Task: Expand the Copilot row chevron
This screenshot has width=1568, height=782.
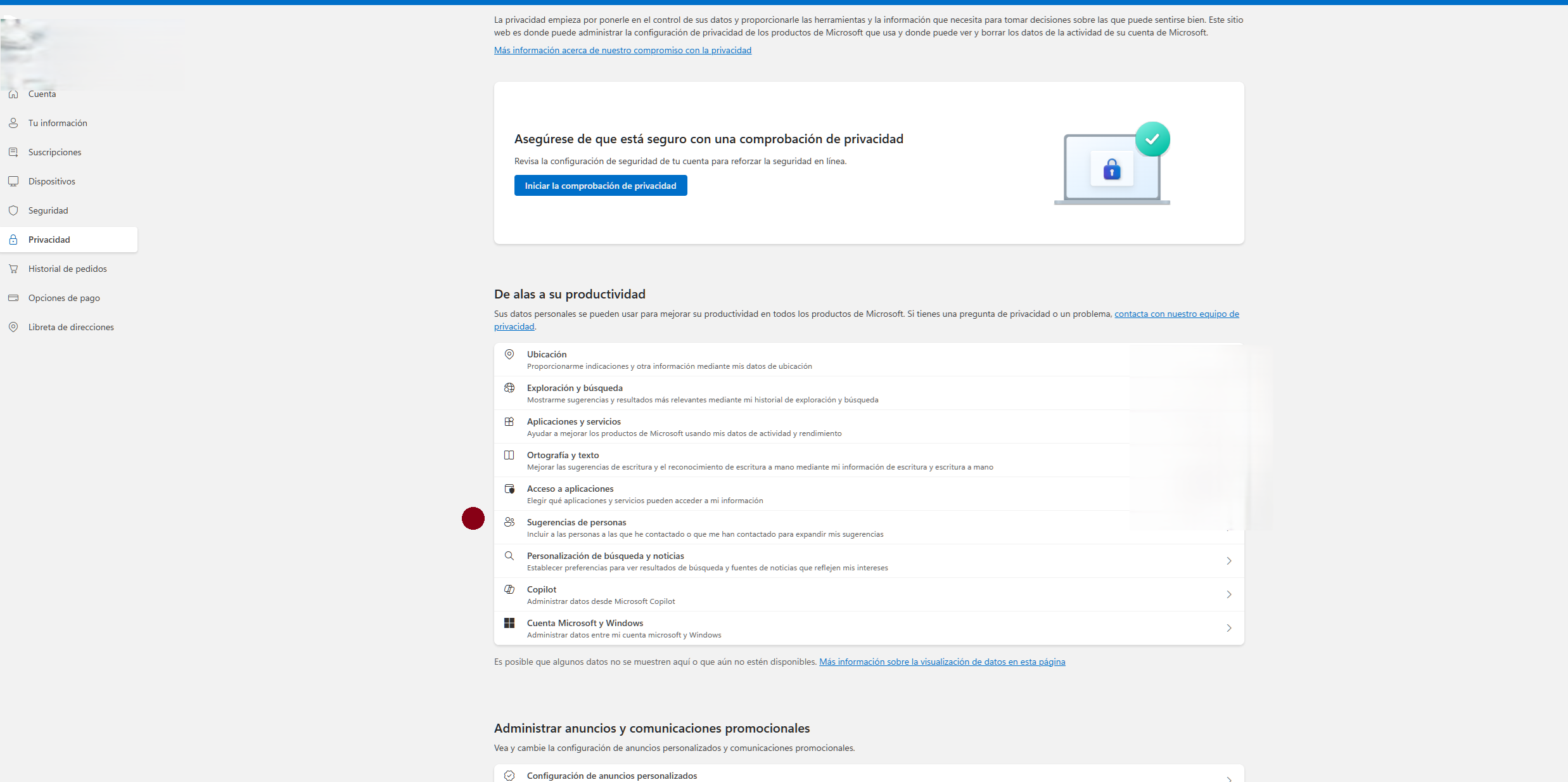Action: click(1228, 594)
